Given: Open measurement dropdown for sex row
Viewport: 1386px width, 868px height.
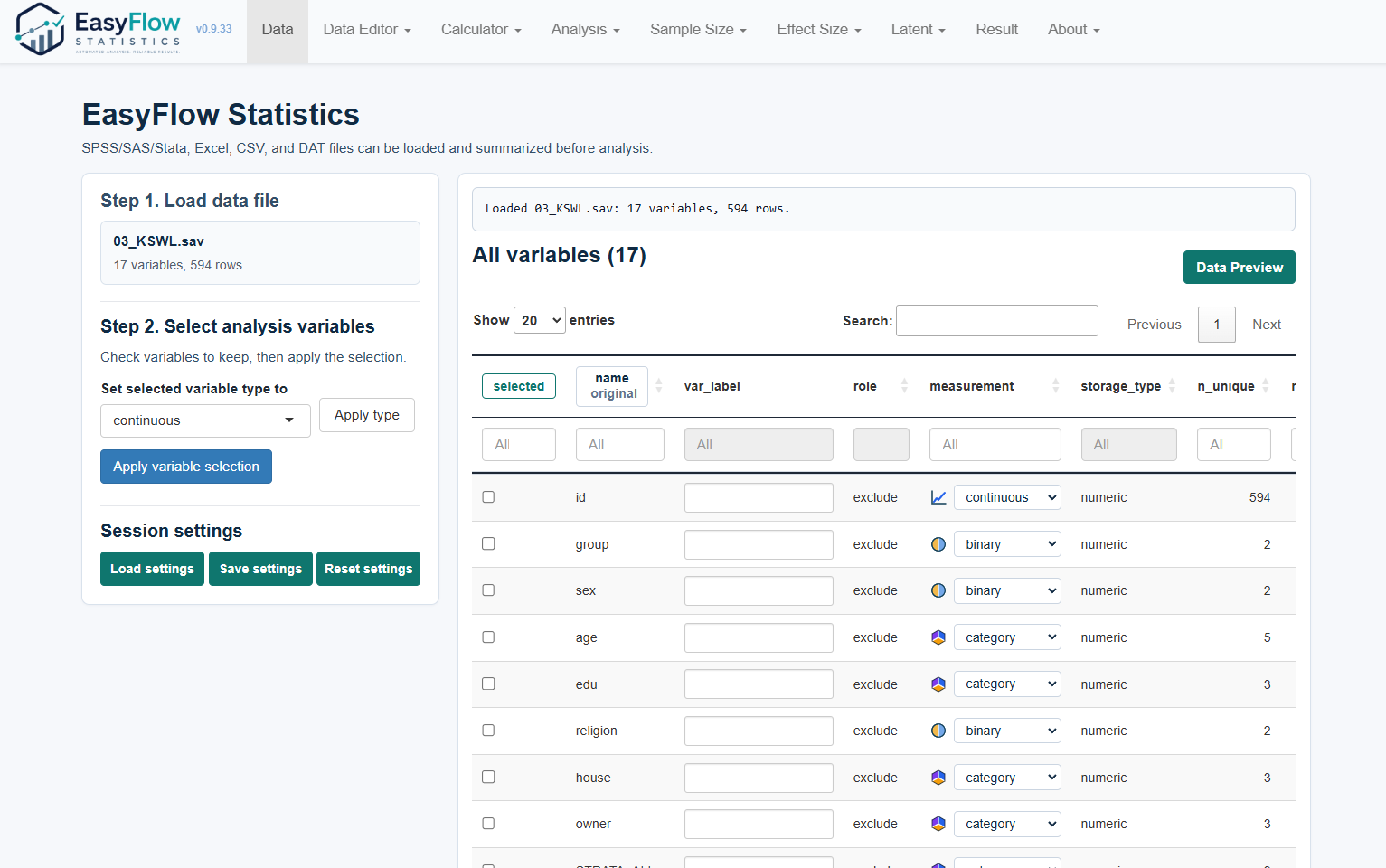Looking at the screenshot, I should 1007,590.
